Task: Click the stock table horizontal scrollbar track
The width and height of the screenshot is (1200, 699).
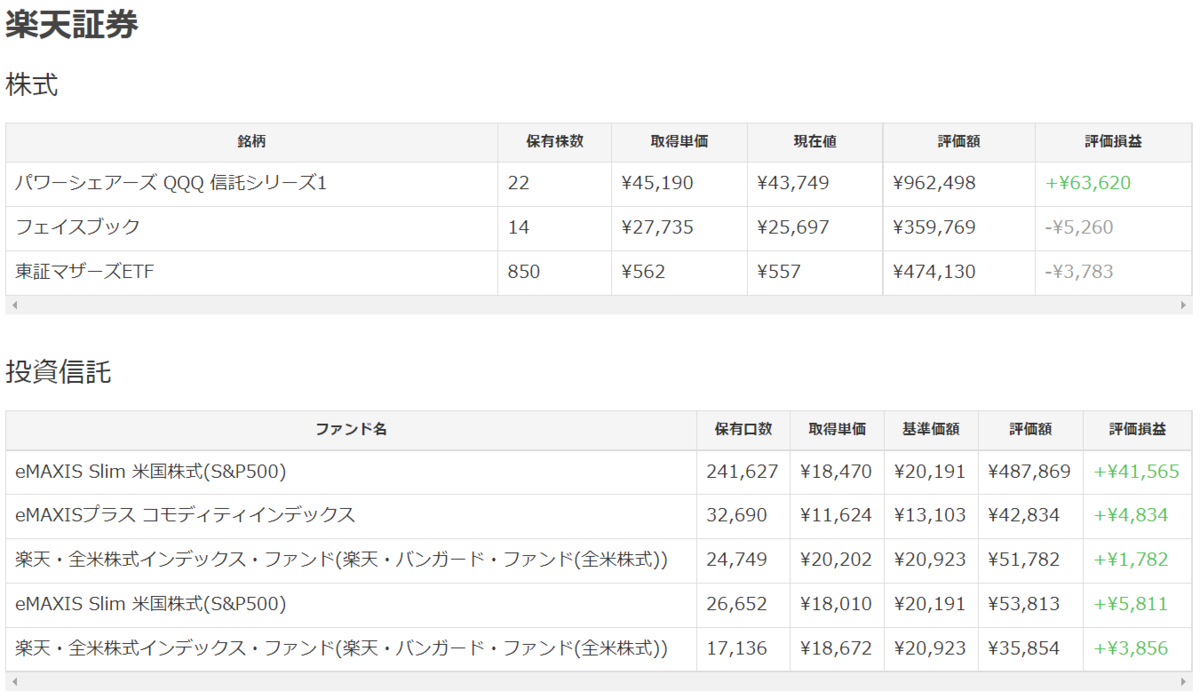Action: [599, 305]
